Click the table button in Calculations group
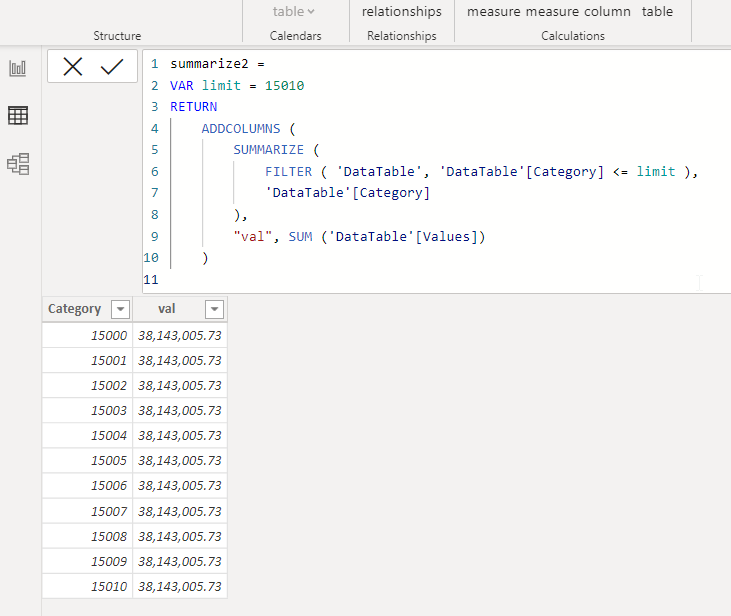Screen dimensions: 731x616 pyautogui.click(x=657, y=11)
